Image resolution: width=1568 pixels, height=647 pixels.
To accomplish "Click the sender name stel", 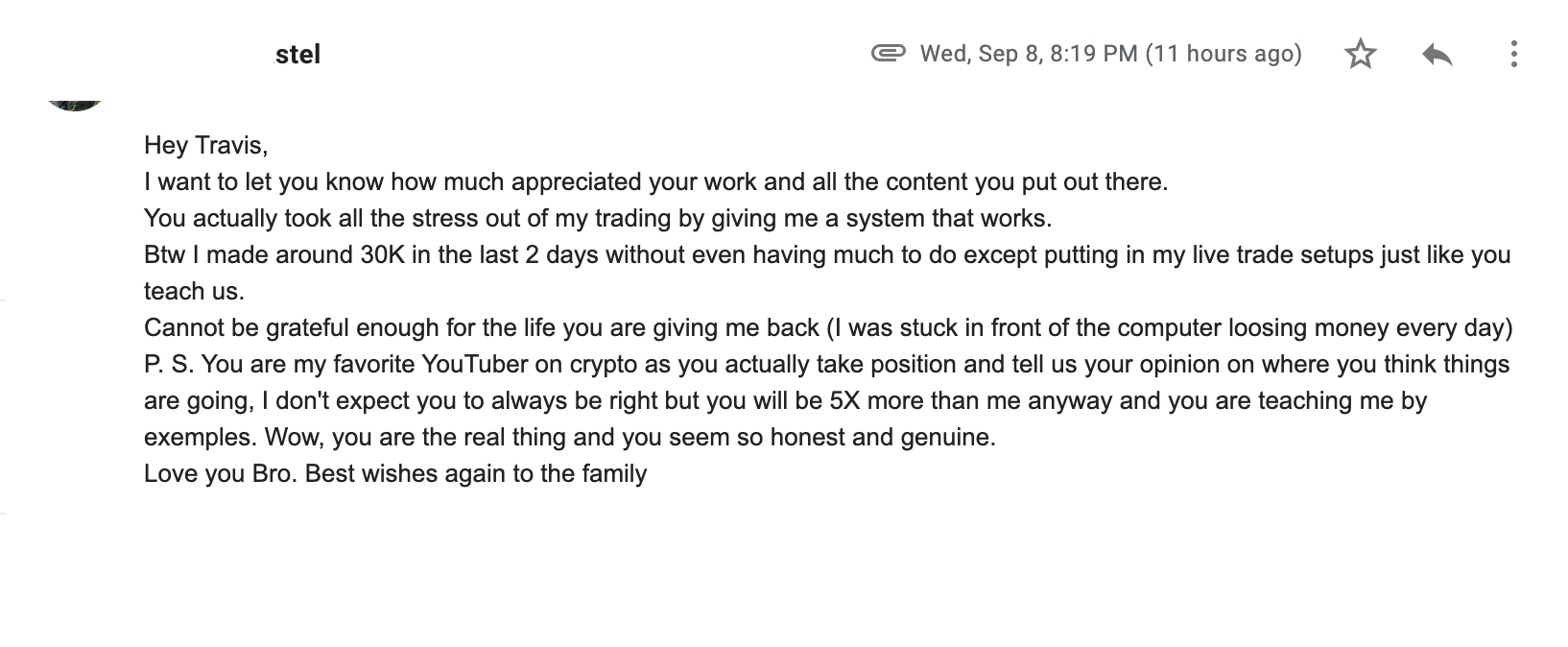I will tap(297, 55).
